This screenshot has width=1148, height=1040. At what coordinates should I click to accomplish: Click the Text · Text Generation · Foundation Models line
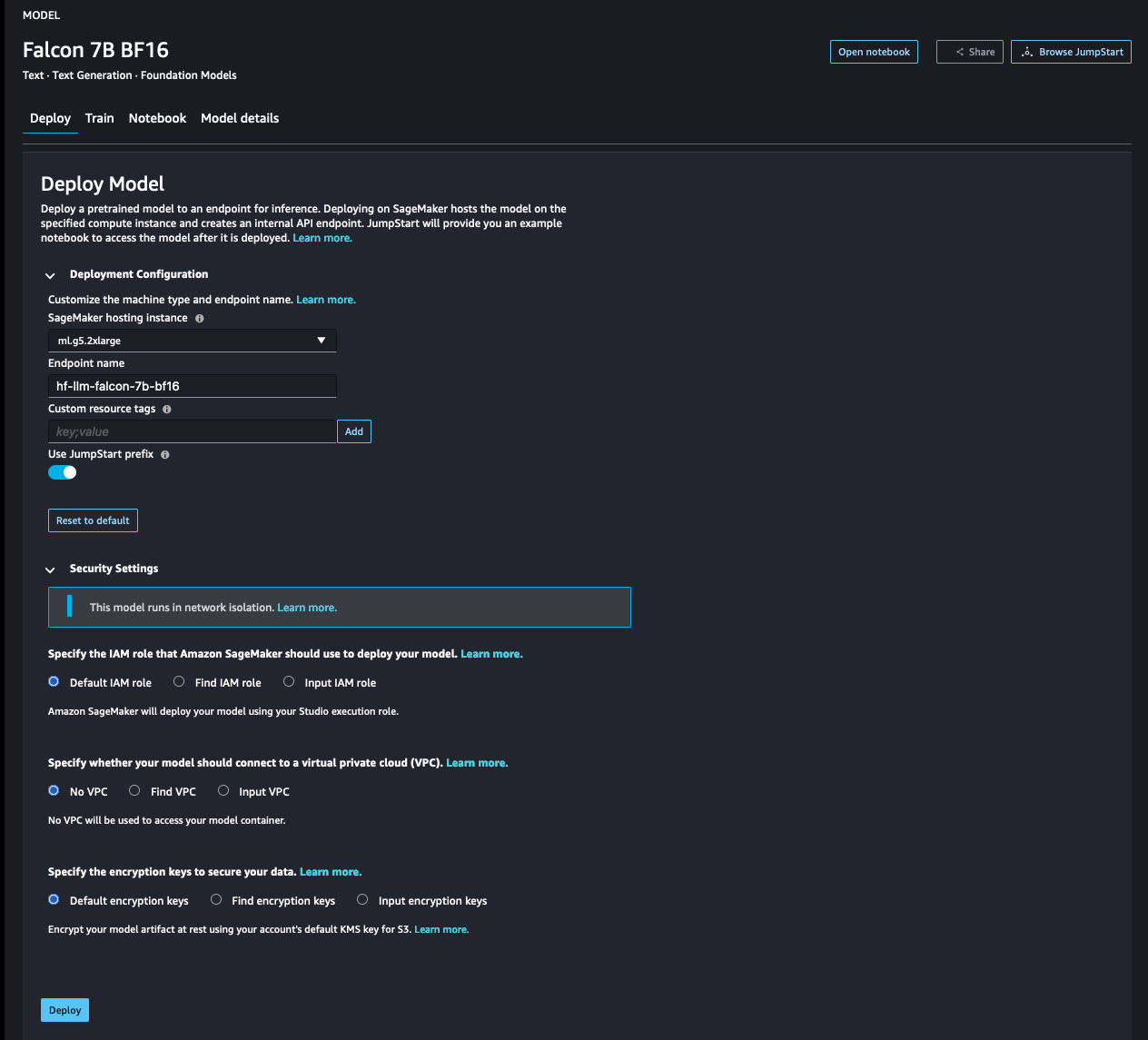point(130,75)
